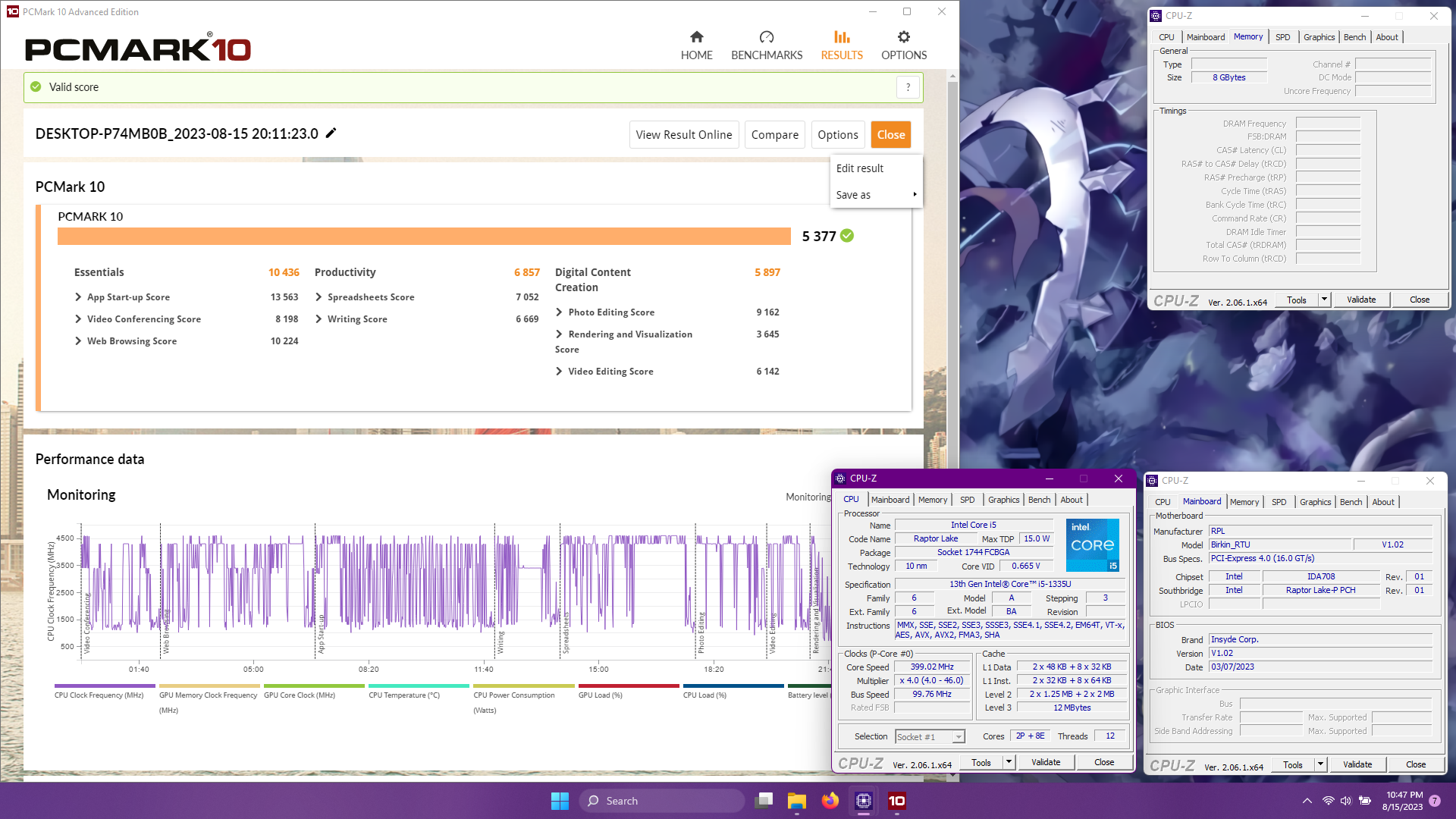
Task: Click the orange Close button
Action: (891, 135)
